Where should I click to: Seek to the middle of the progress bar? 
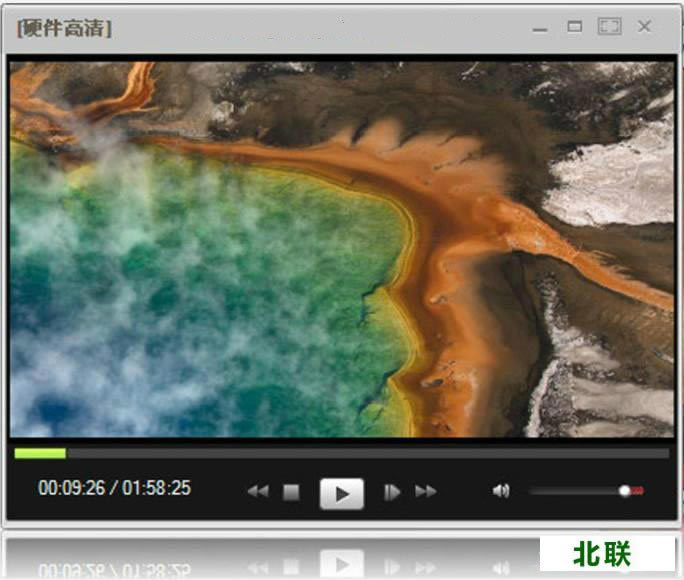(342, 453)
